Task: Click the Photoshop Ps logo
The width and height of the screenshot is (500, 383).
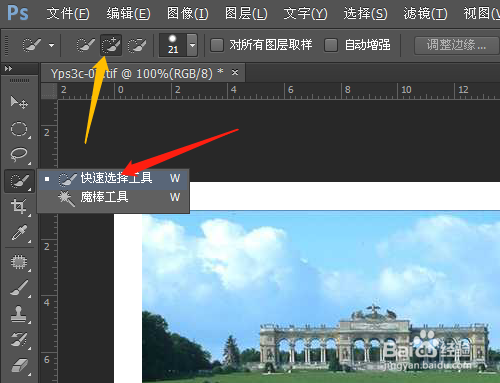Action: tap(18, 13)
